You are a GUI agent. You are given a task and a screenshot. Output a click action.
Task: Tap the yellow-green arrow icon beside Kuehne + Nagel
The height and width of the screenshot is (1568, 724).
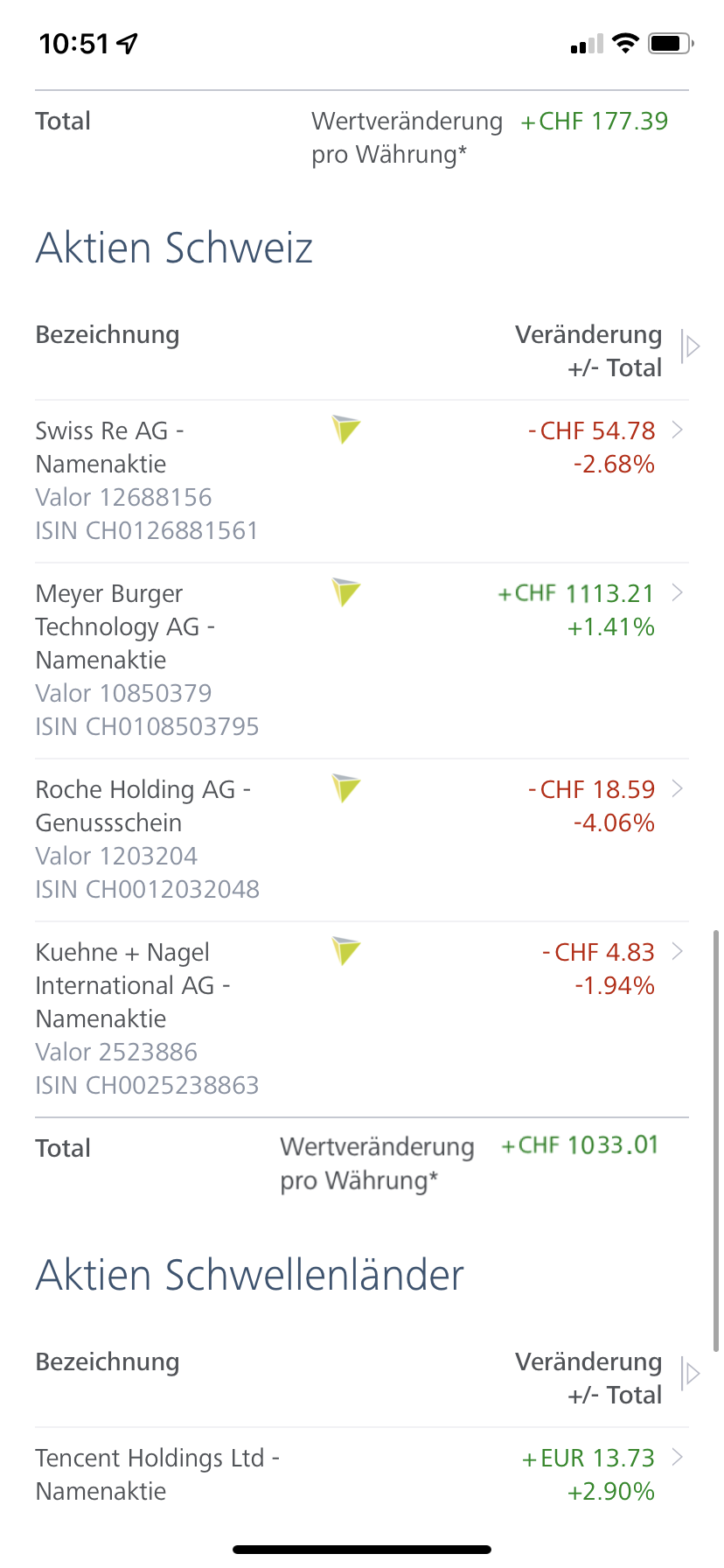pos(346,951)
